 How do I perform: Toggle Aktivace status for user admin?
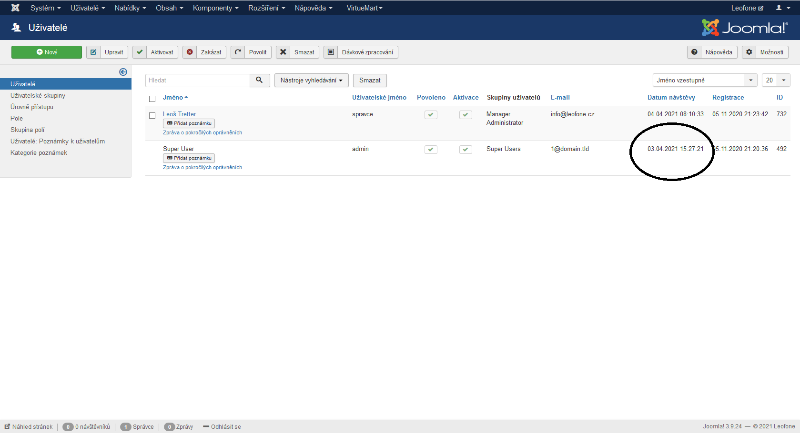(x=465, y=149)
